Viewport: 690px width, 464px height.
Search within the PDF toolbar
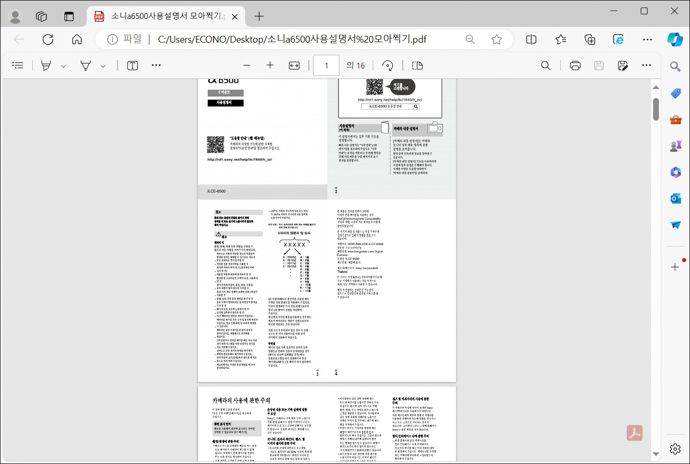546,66
